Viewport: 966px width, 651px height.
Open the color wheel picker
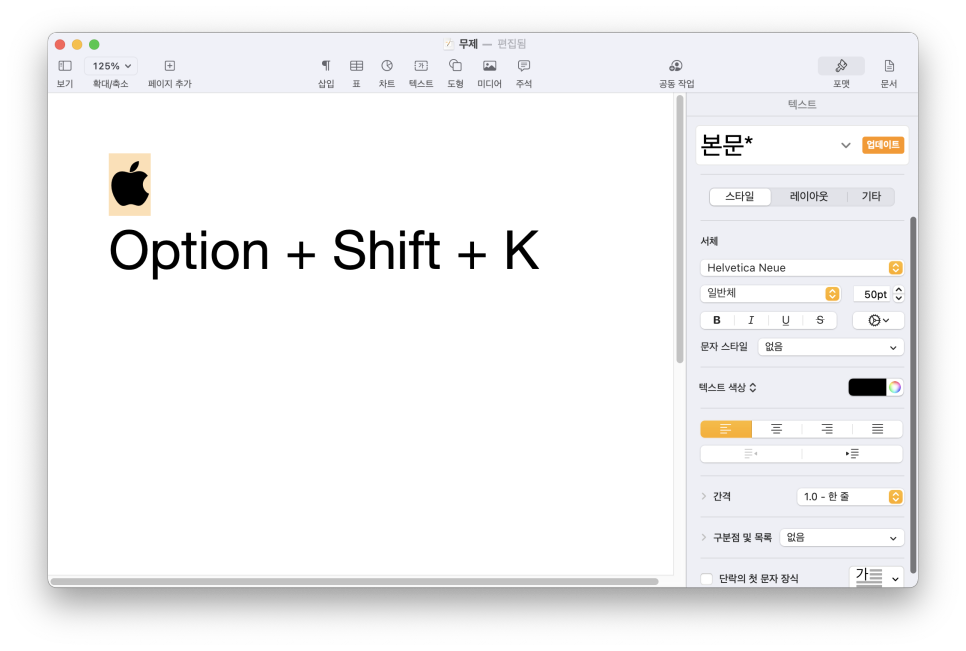895,387
